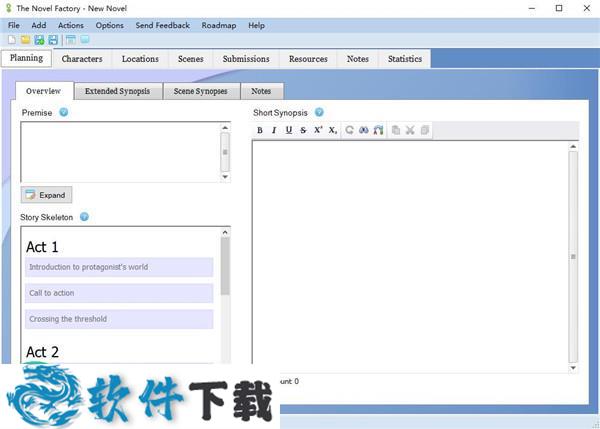Viewport: 600px width, 429px height.
Task: Open the Actions menu
Action: point(71,25)
